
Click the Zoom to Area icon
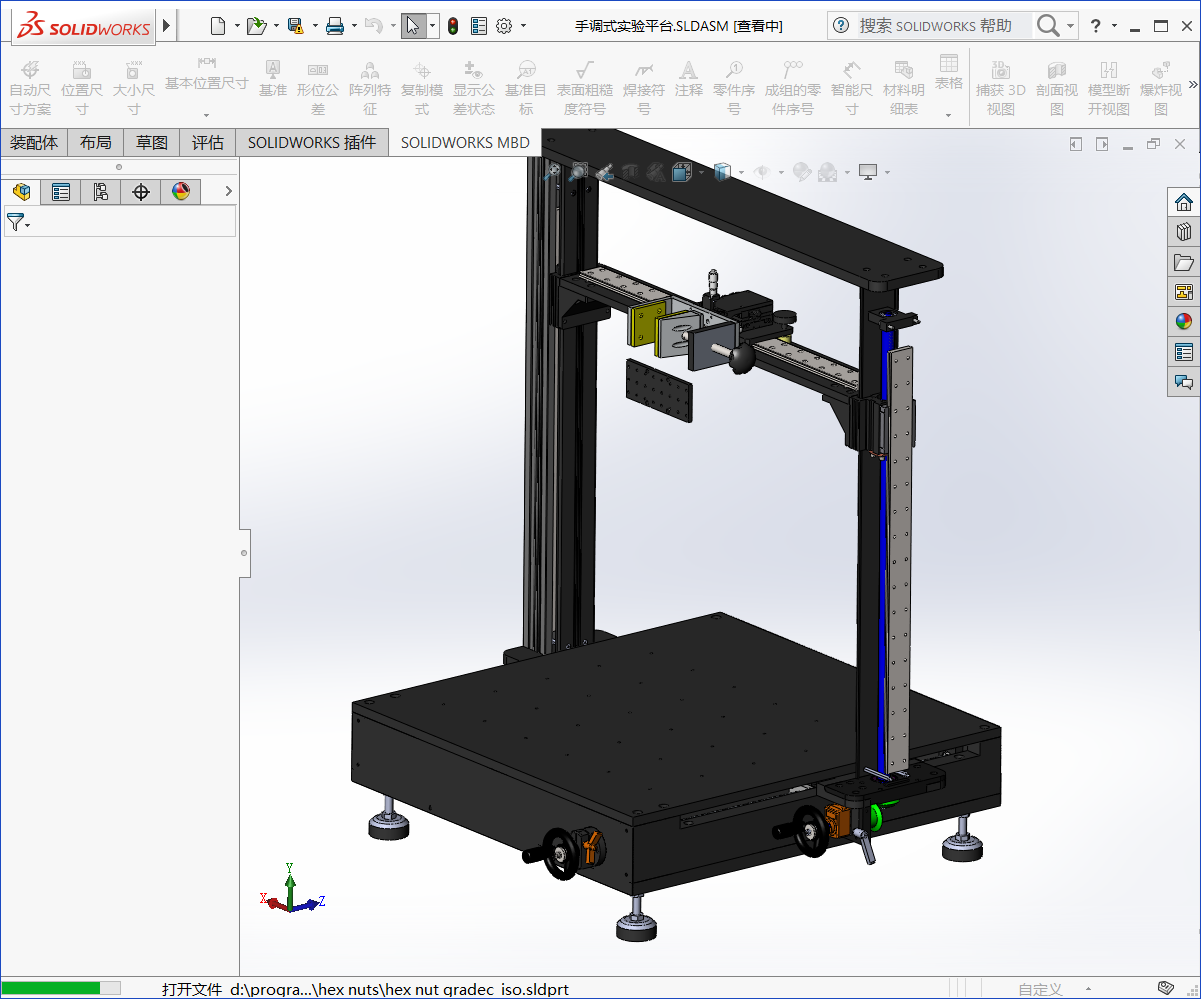(578, 172)
